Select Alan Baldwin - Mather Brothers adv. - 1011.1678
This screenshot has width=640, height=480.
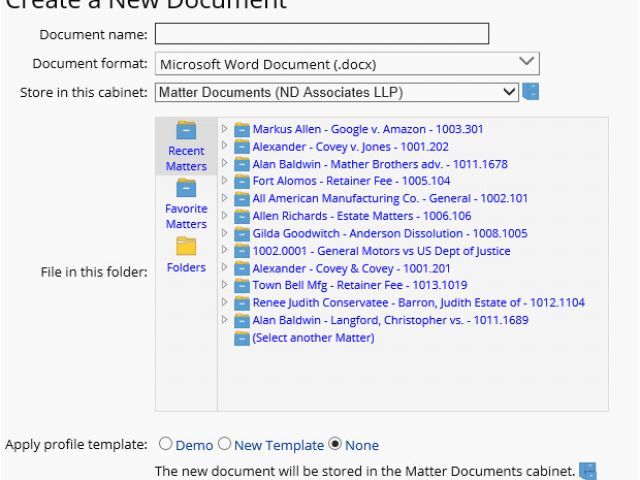coord(380,164)
